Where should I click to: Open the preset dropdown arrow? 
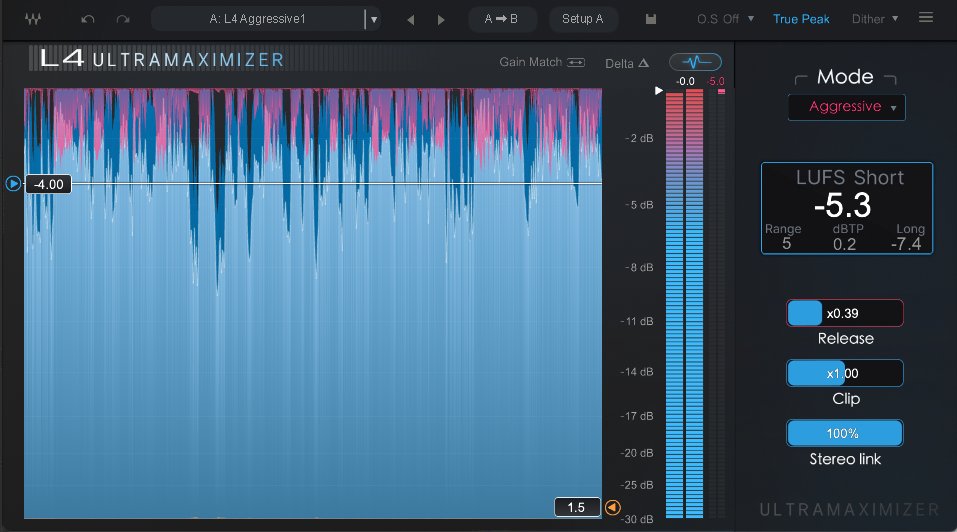click(374, 20)
